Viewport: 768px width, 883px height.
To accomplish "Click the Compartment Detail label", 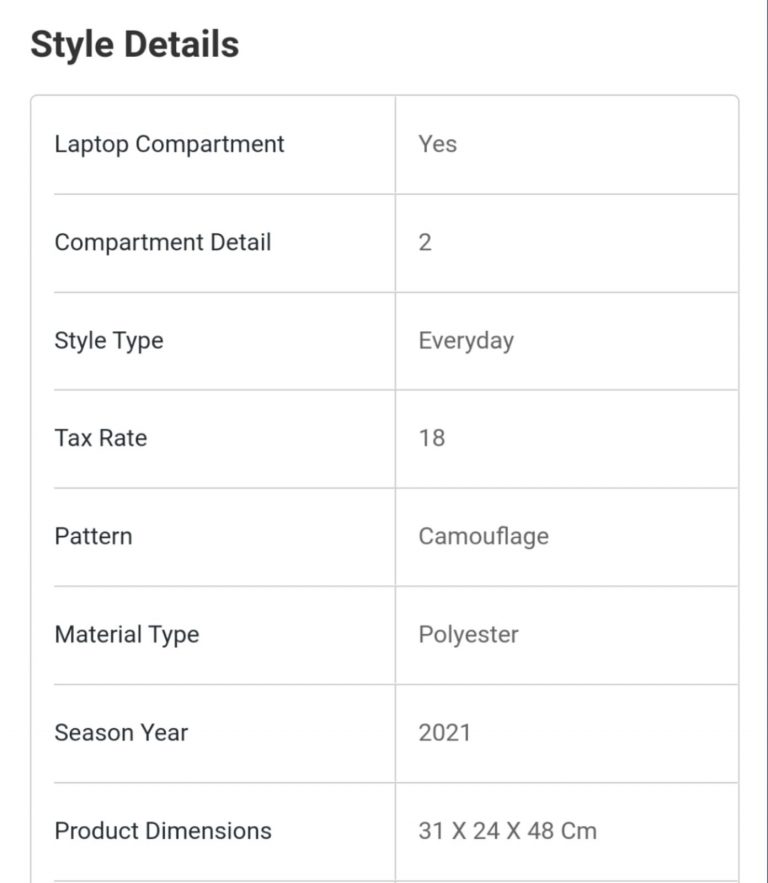I will [162, 242].
